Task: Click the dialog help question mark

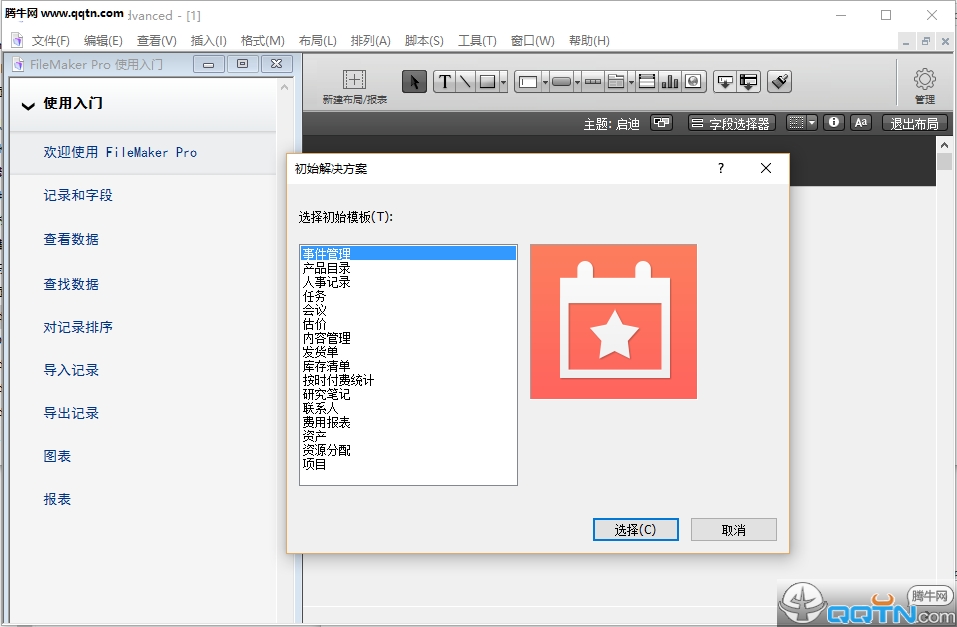Action: point(721,168)
